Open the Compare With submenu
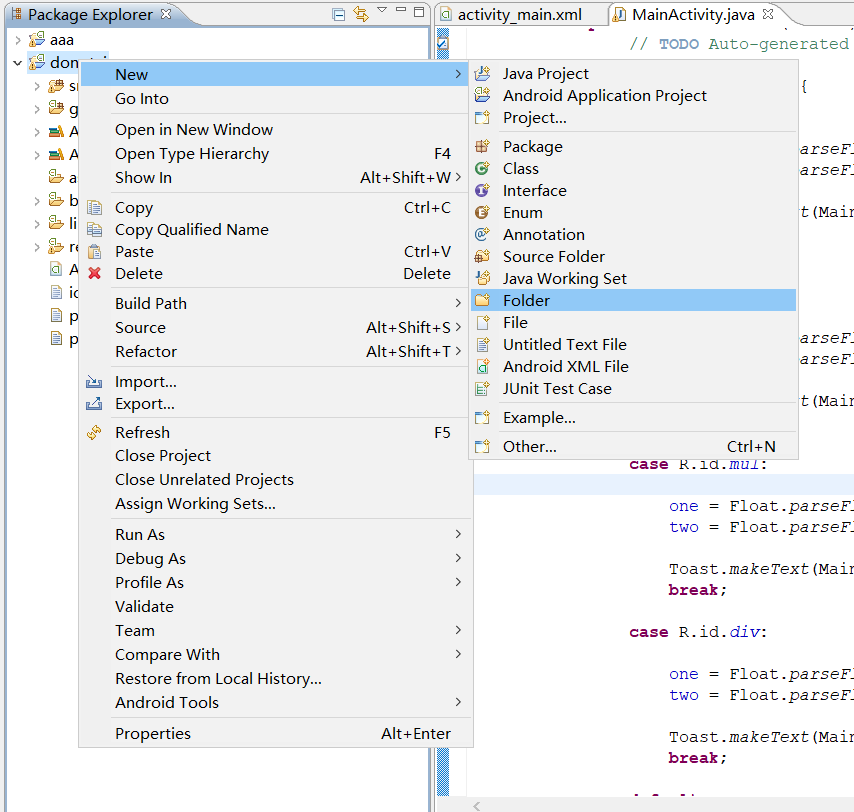 276,655
